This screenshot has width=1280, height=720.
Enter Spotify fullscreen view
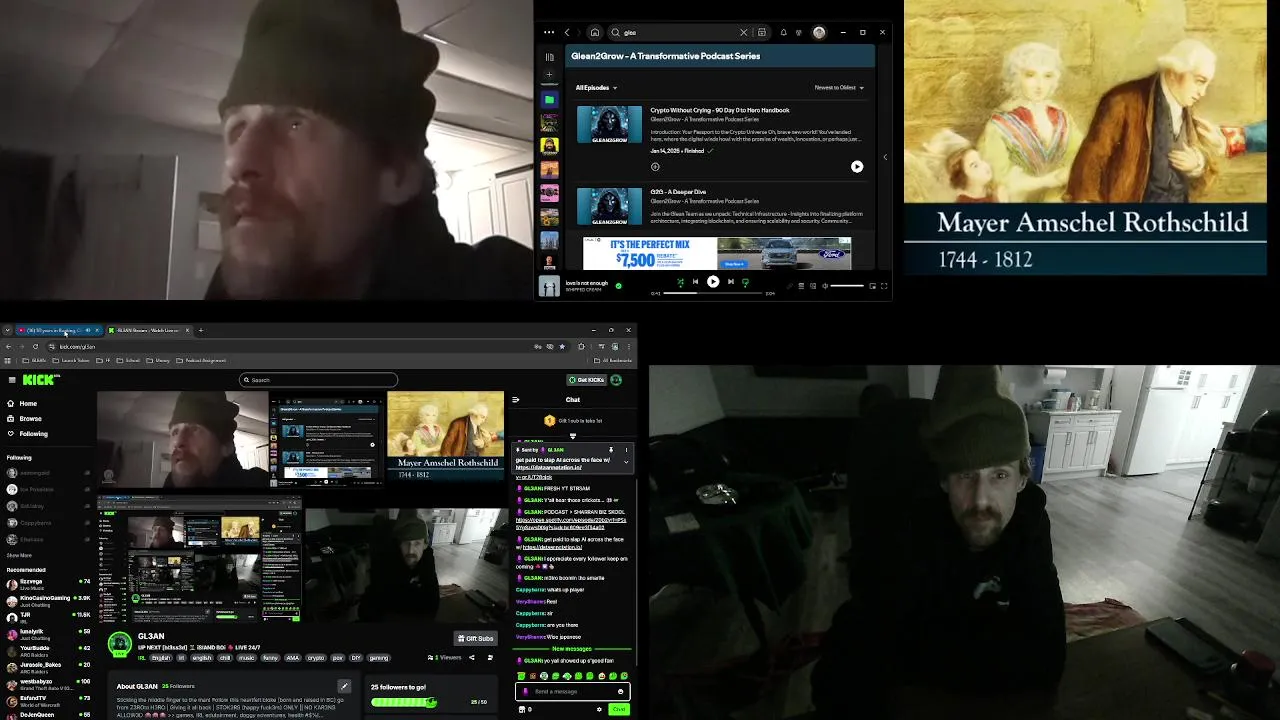coord(884,286)
